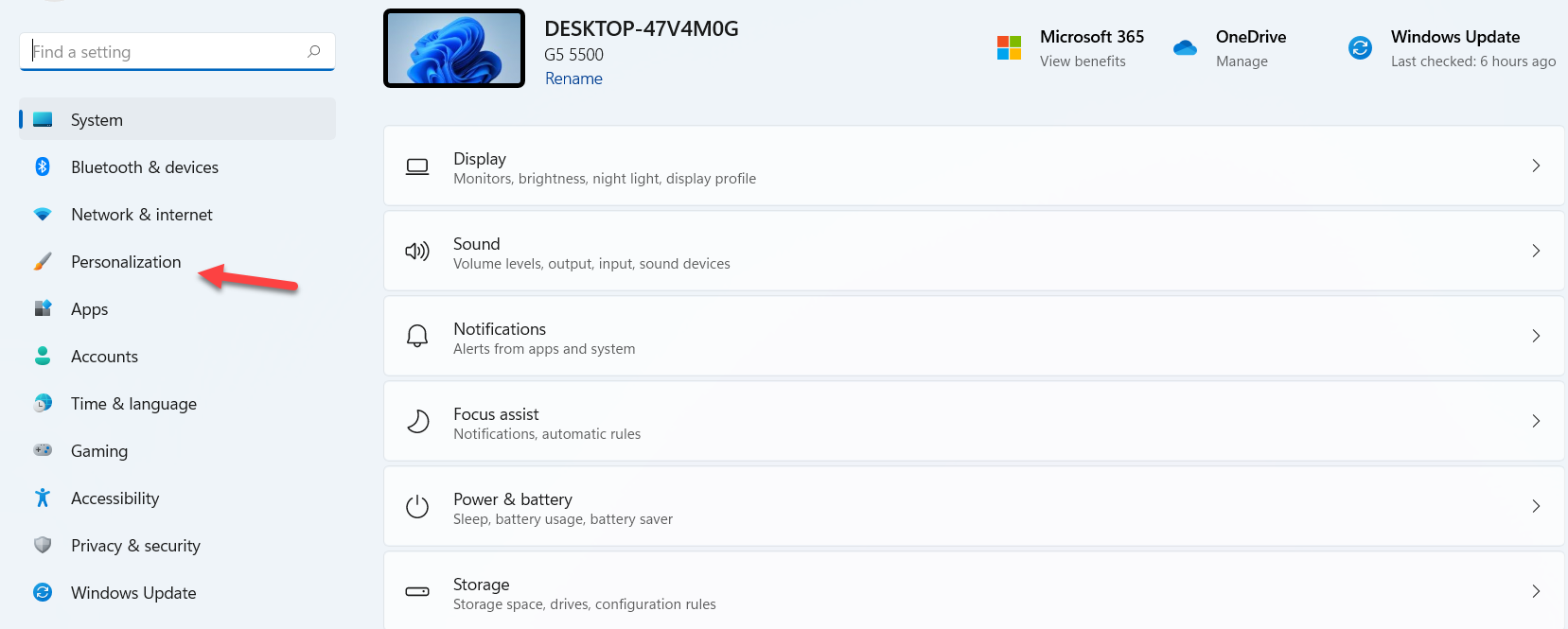
Task: Expand the Sound settings chevron
Action: (x=1535, y=251)
